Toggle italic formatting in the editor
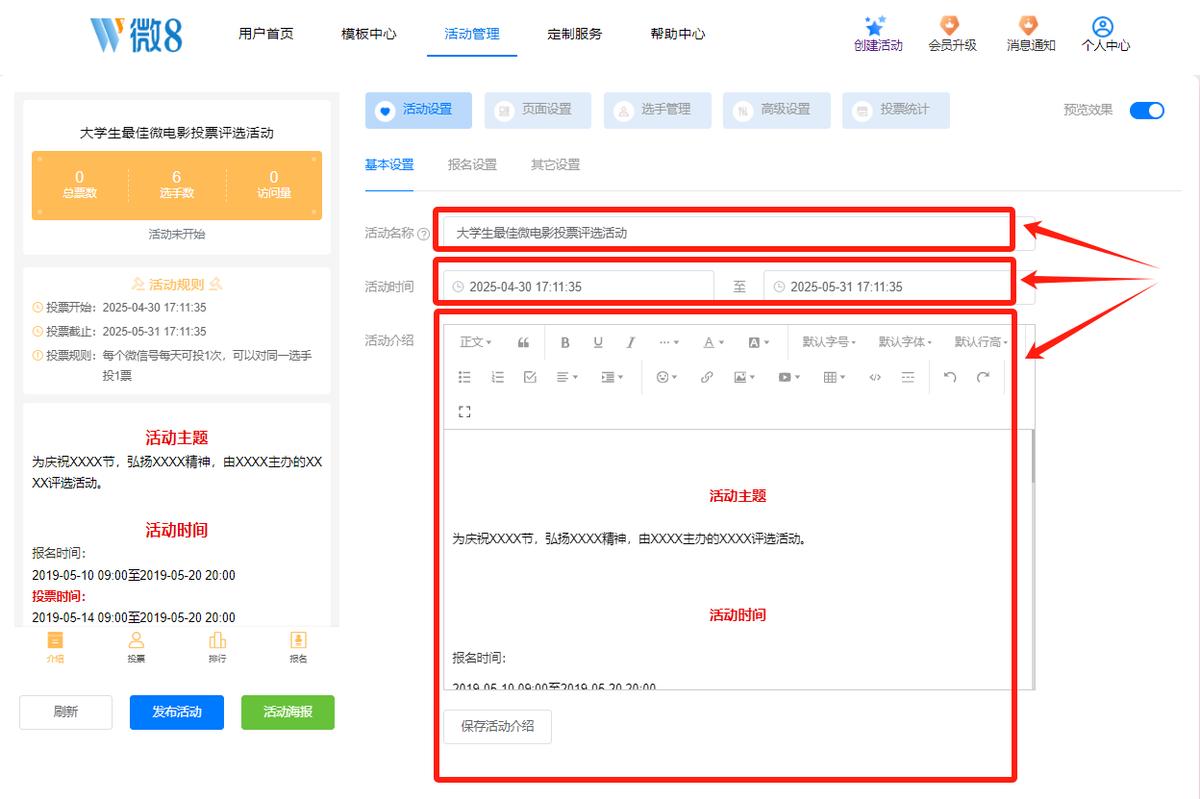 (x=631, y=342)
